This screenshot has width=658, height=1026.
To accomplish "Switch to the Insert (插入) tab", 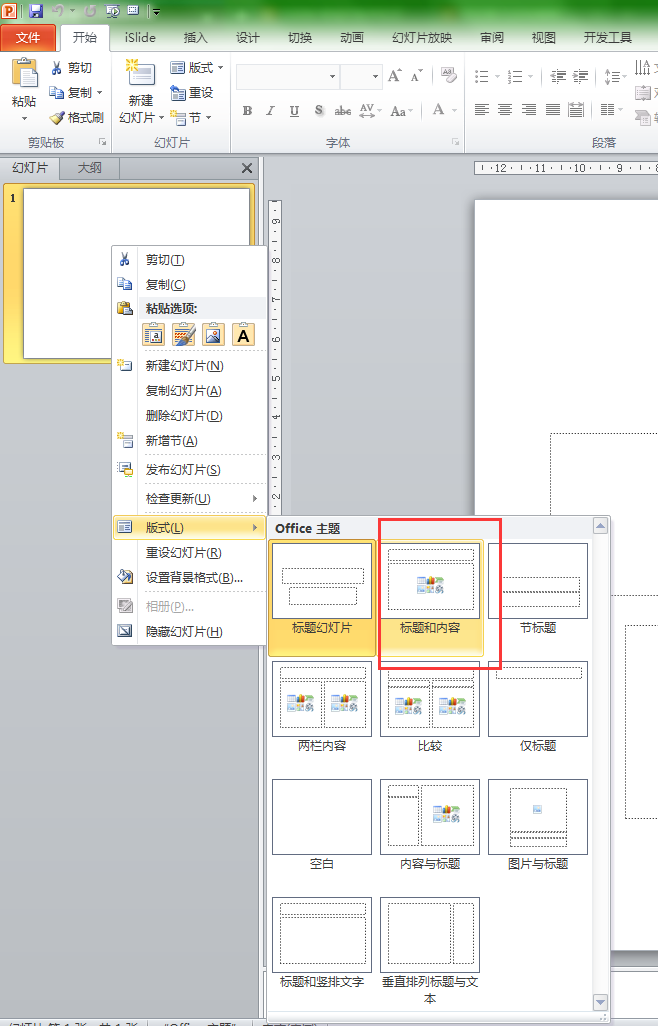I will point(195,38).
